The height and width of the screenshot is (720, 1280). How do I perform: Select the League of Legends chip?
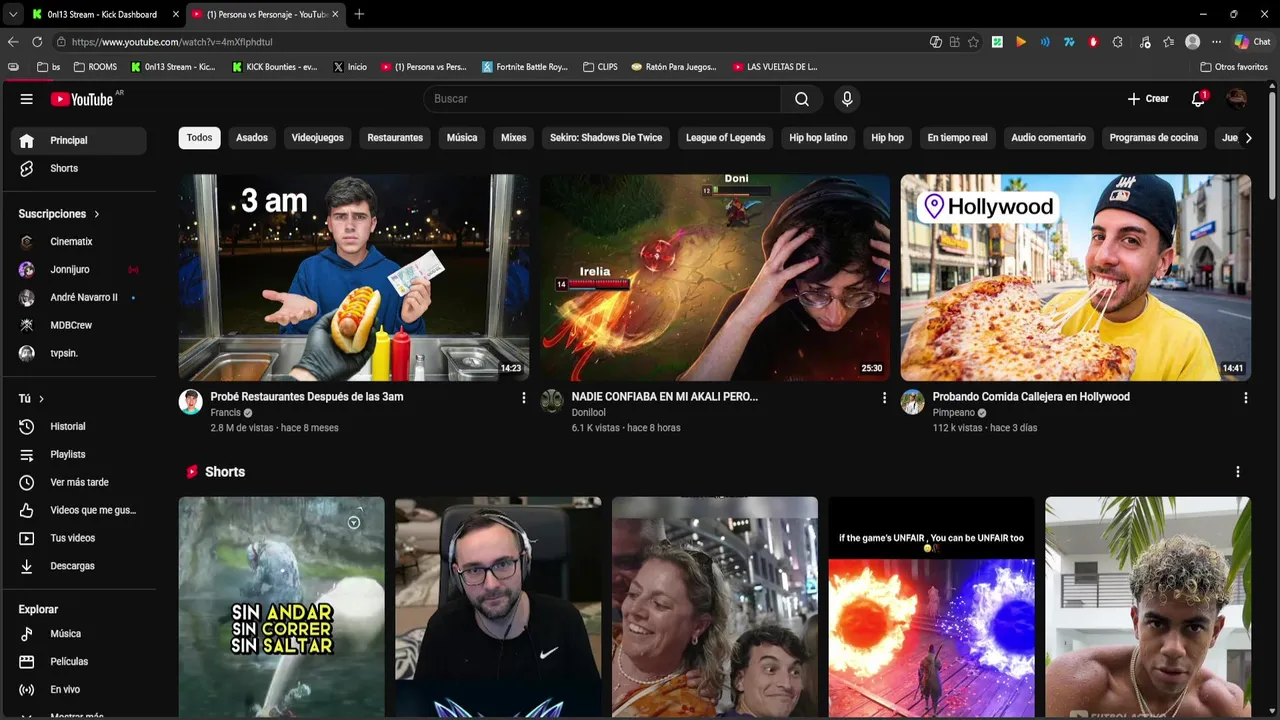(725, 138)
